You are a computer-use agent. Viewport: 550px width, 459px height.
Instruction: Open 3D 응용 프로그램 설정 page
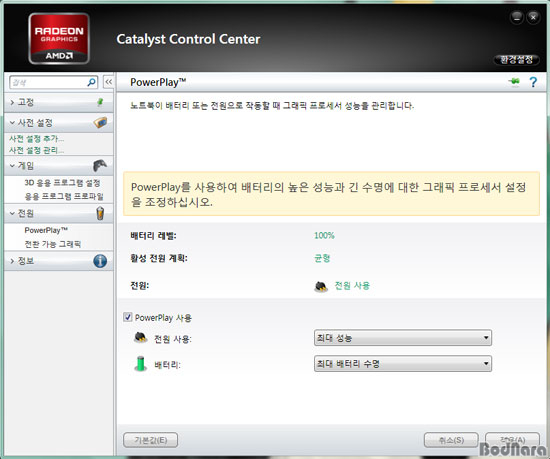click(x=62, y=183)
